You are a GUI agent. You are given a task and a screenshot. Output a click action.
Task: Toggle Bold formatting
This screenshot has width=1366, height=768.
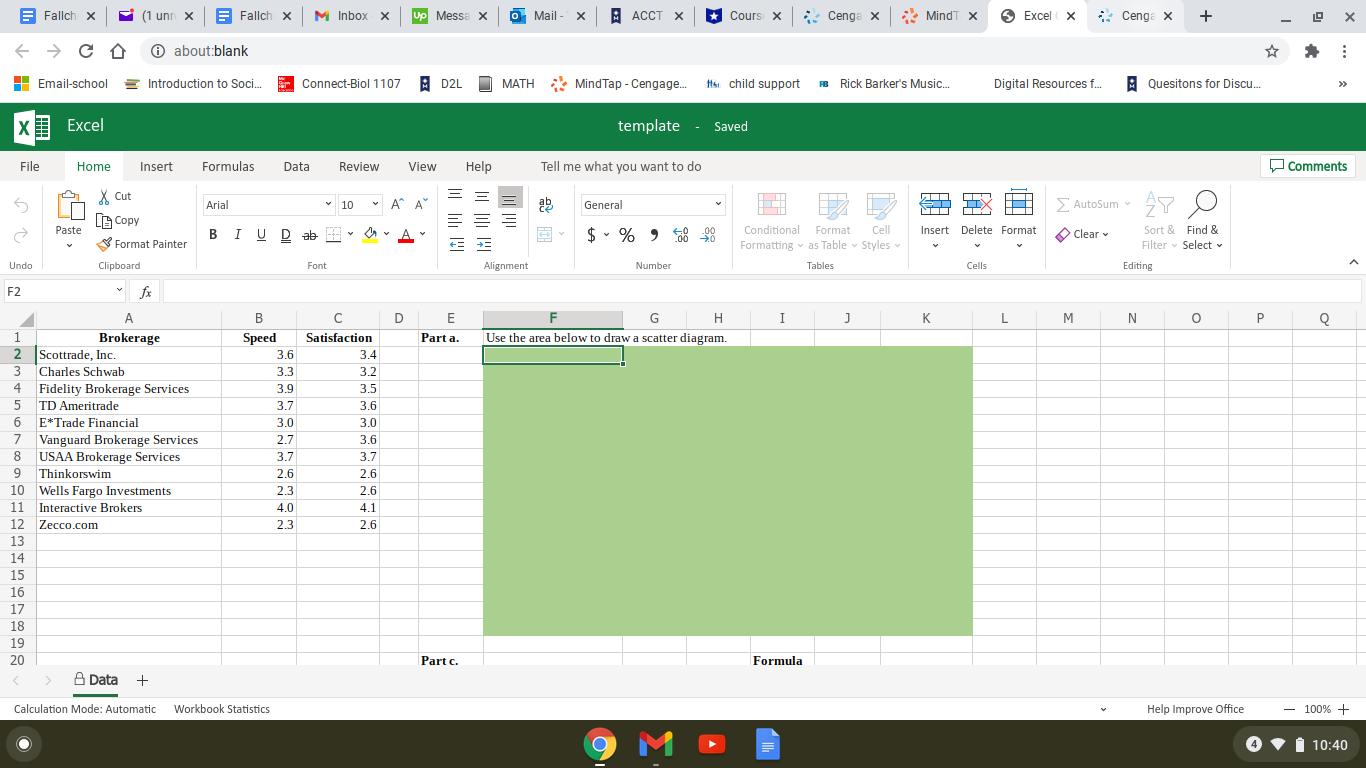213,234
